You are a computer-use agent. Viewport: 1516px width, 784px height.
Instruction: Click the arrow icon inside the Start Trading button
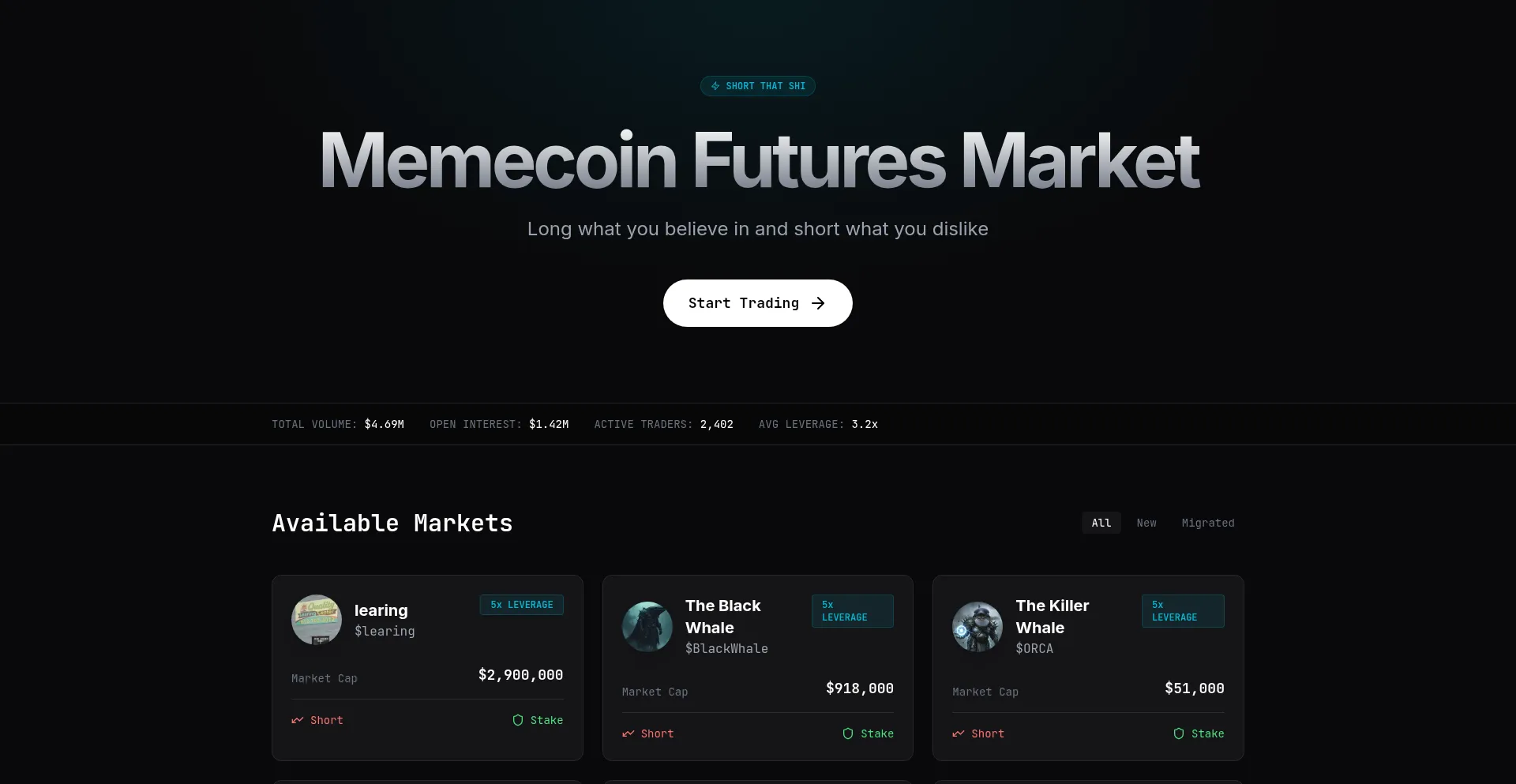(x=817, y=303)
